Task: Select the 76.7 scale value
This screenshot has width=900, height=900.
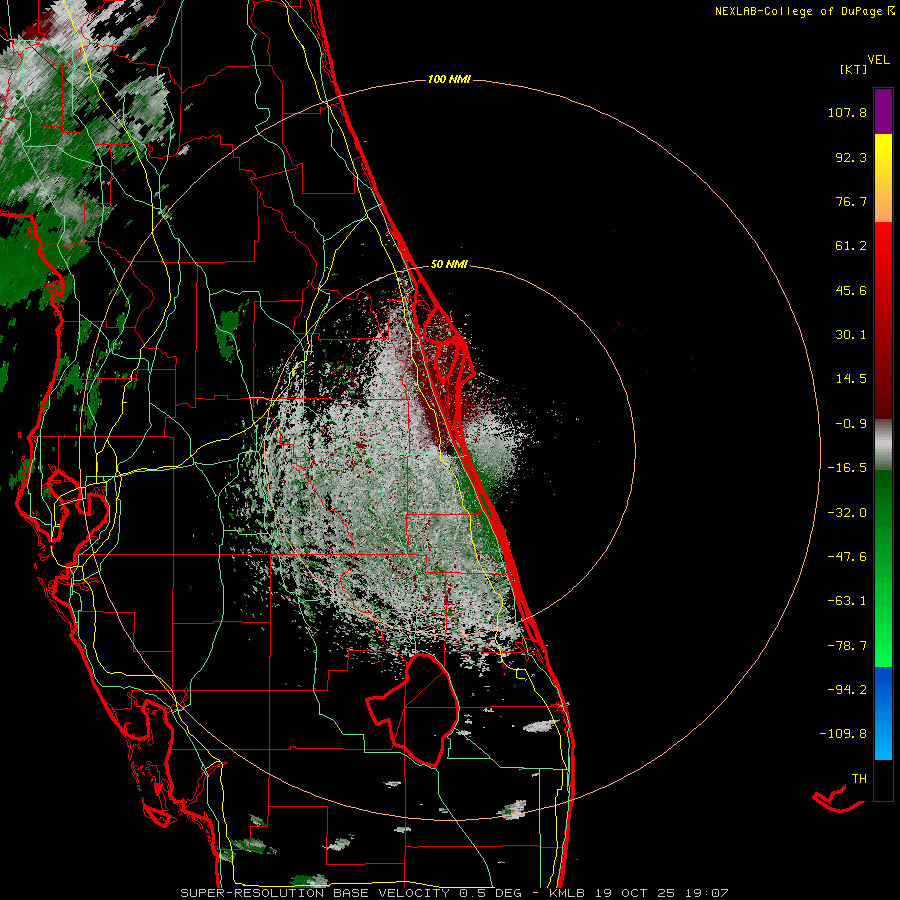Action: (x=851, y=201)
